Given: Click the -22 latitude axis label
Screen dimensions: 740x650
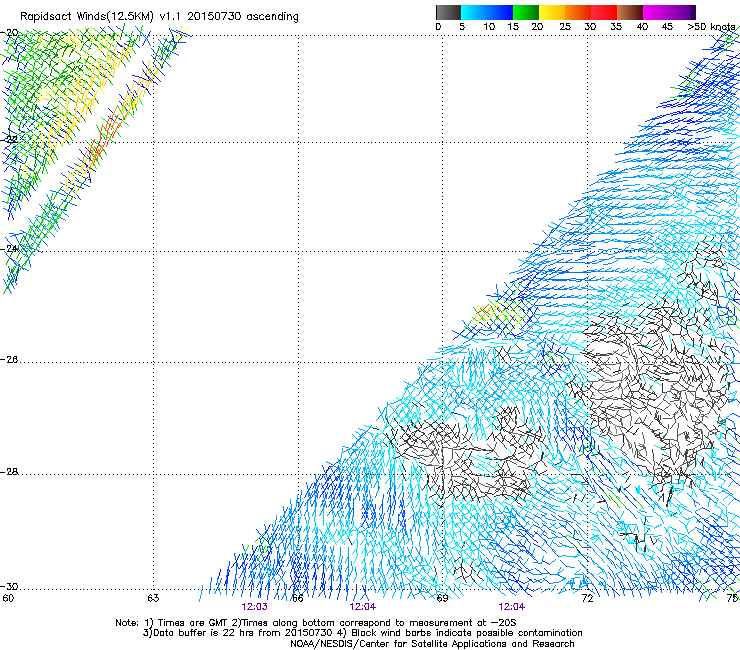Looking at the screenshot, I should coord(10,140).
